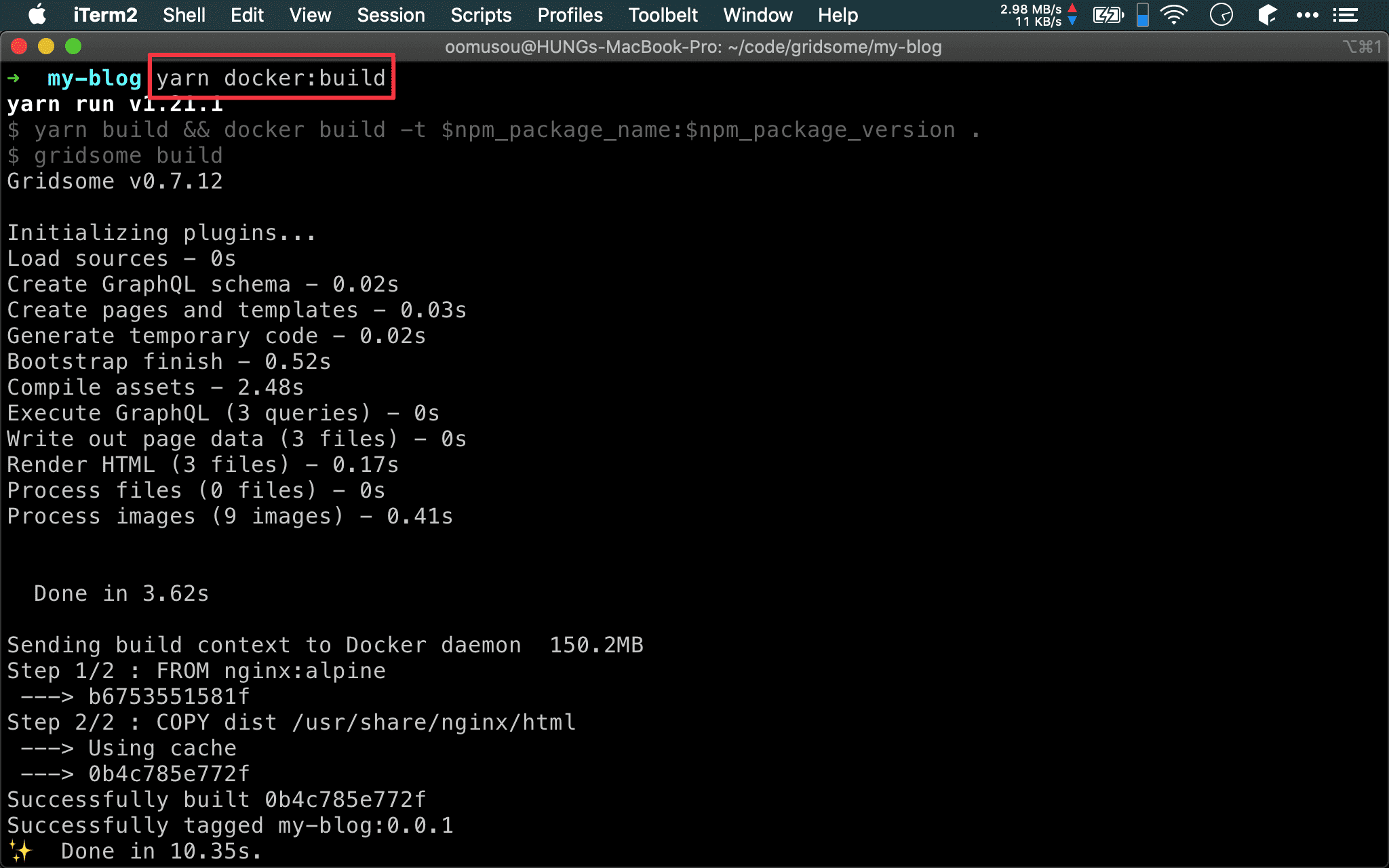The width and height of the screenshot is (1389, 868).
Task: Click 'Process files (0 files) - 0s' line
Action: coord(196,491)
